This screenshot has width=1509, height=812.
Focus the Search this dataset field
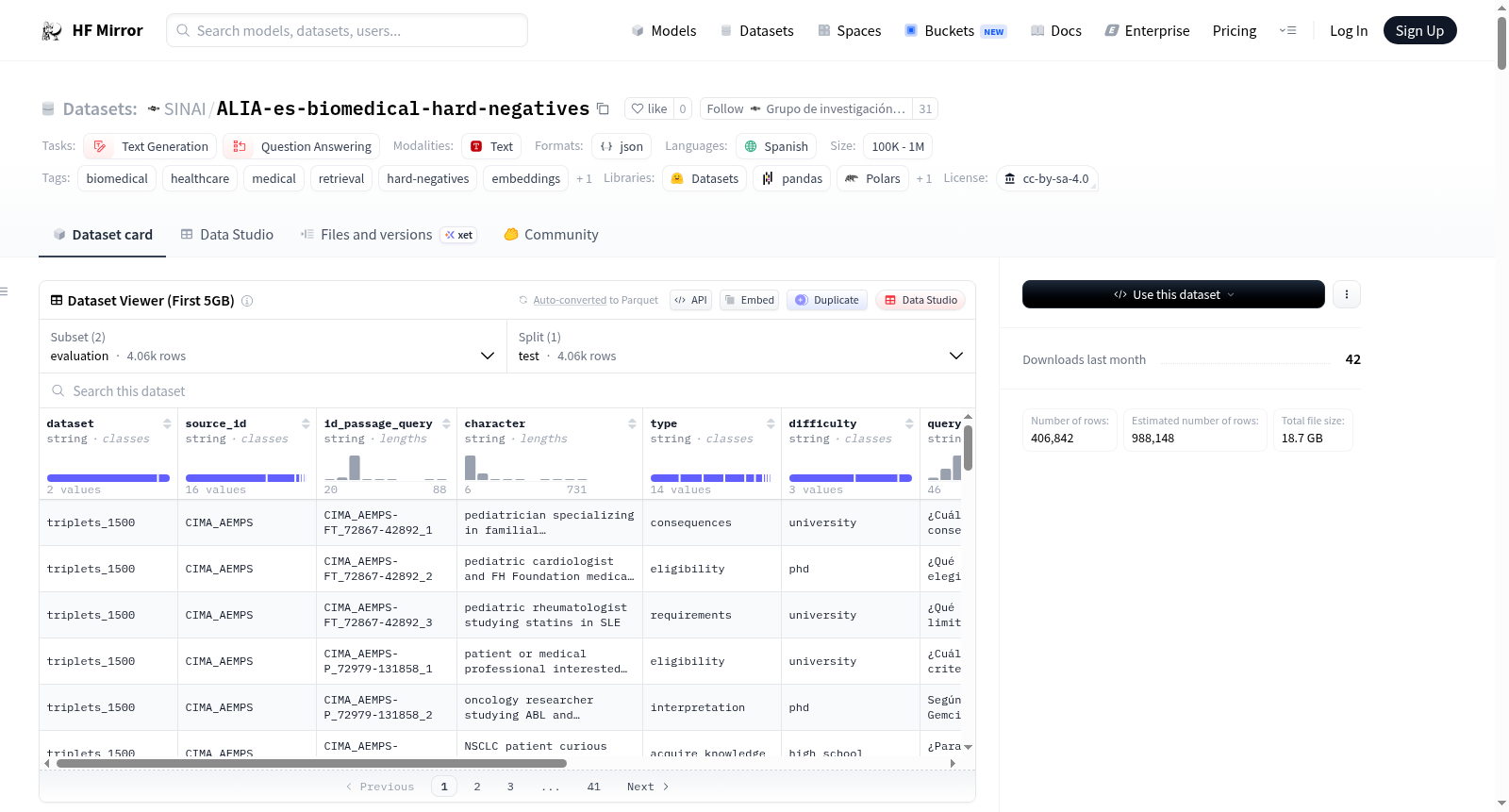(507, 390)
